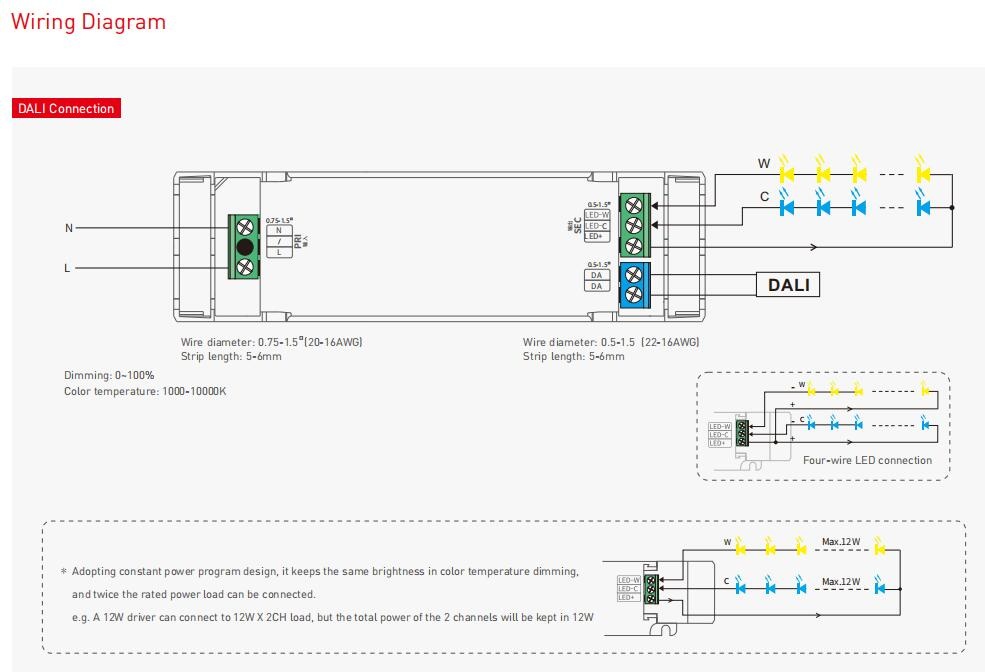Click the green N/L primary input terminal block

(x=244, y=247)
